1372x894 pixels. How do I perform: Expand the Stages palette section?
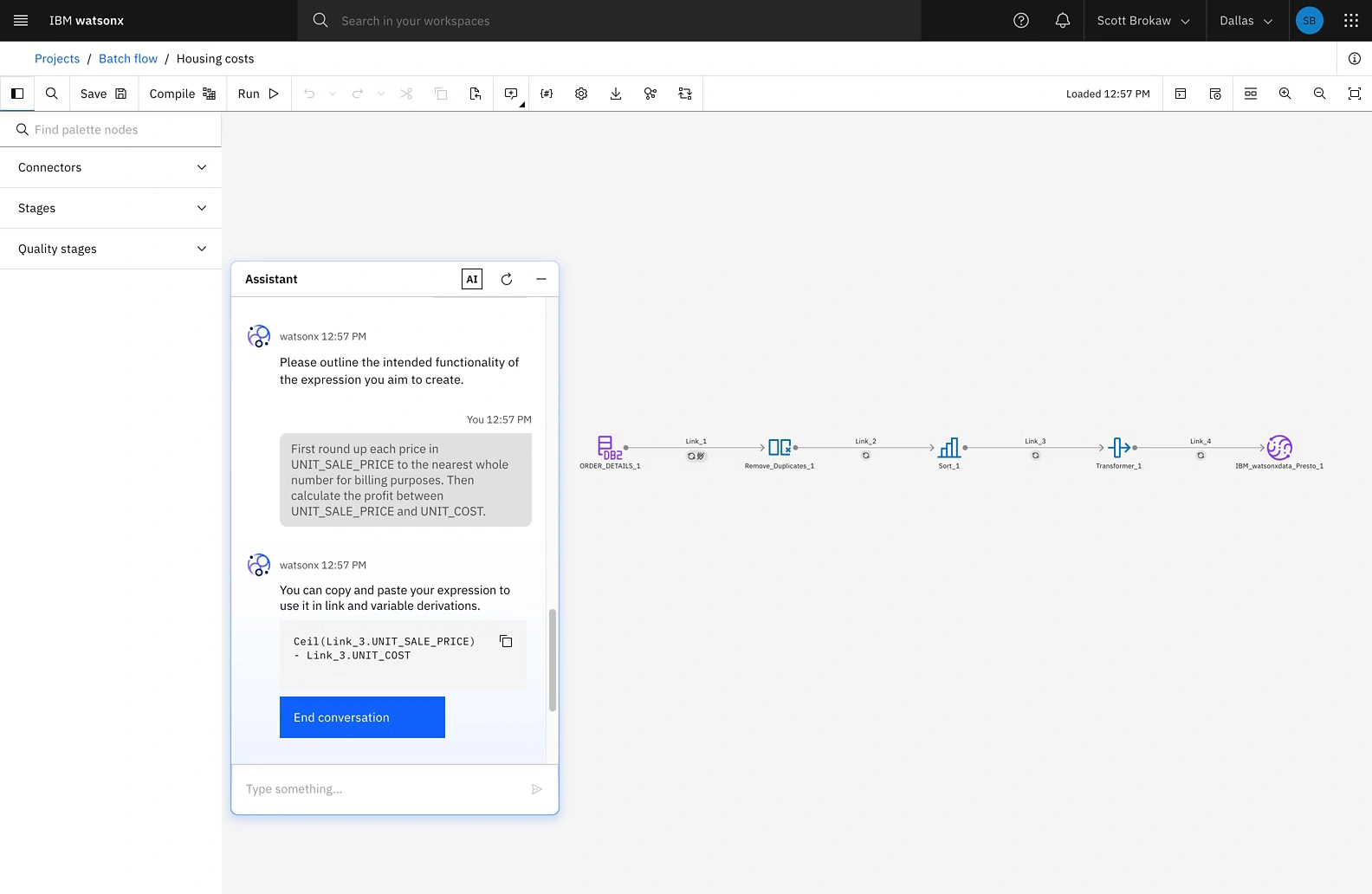point(111,208)
